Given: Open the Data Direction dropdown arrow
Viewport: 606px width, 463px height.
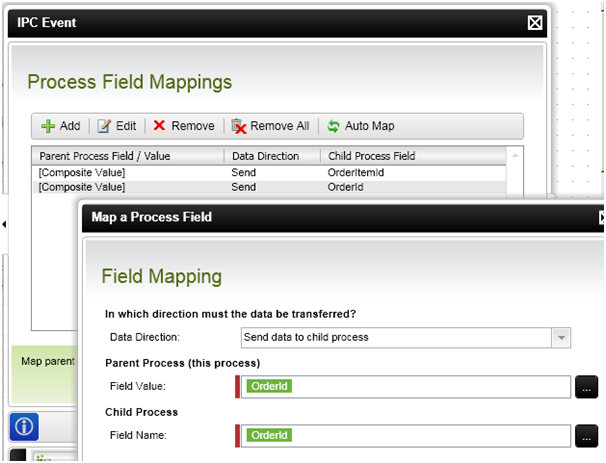Looking at the screenshot, I should coord(561,338).
